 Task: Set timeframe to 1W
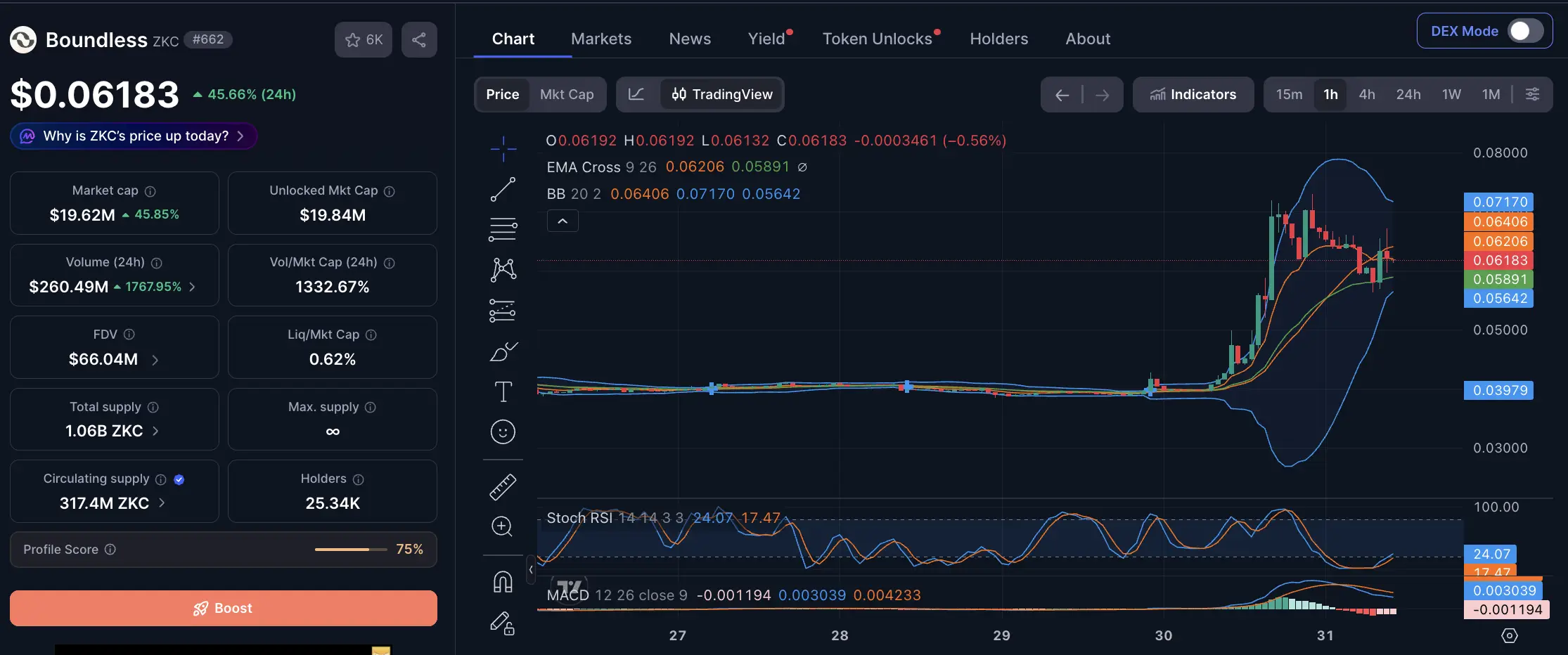tap(1451, 94)
